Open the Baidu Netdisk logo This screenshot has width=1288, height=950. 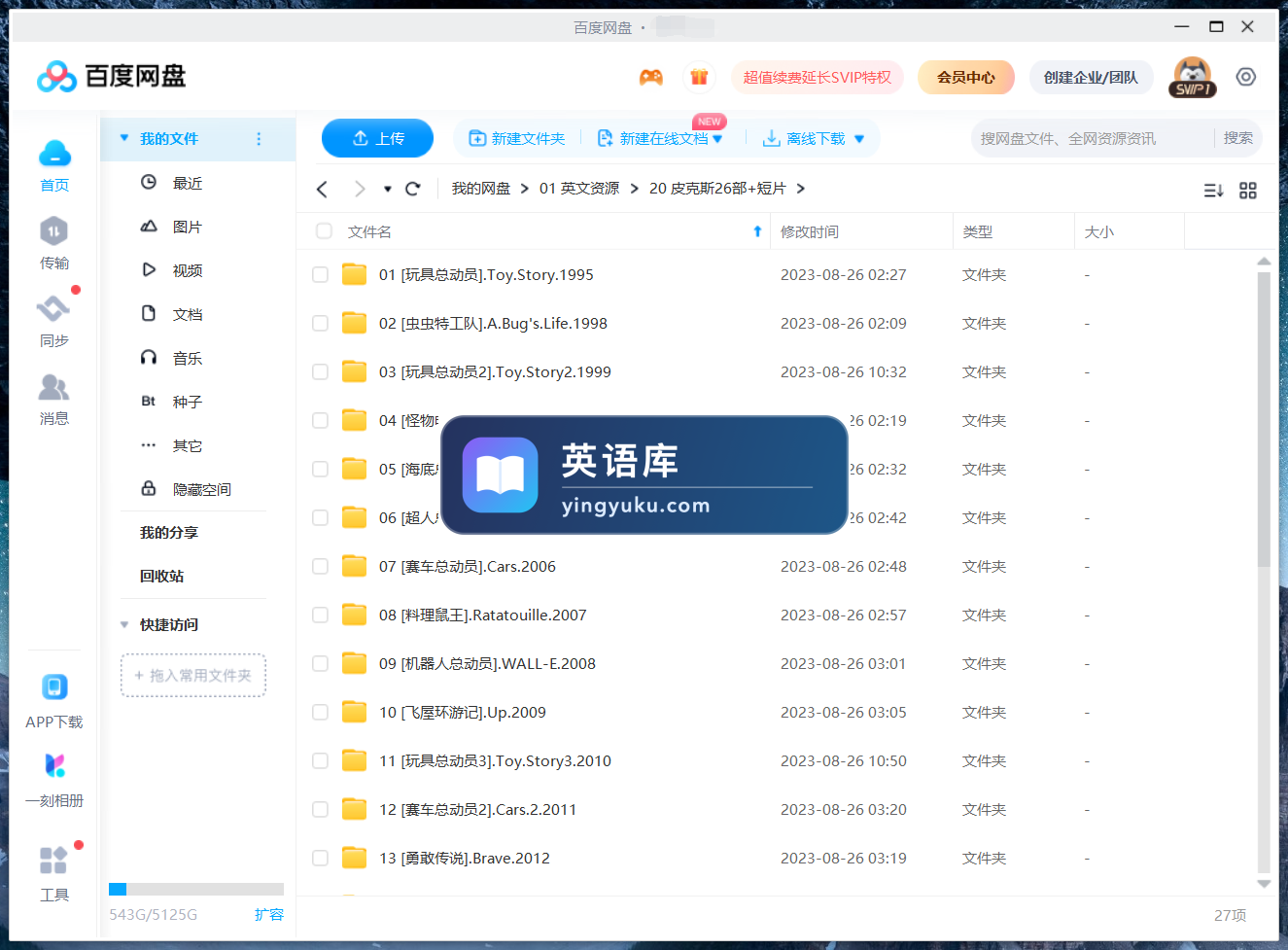pos(111,76)
